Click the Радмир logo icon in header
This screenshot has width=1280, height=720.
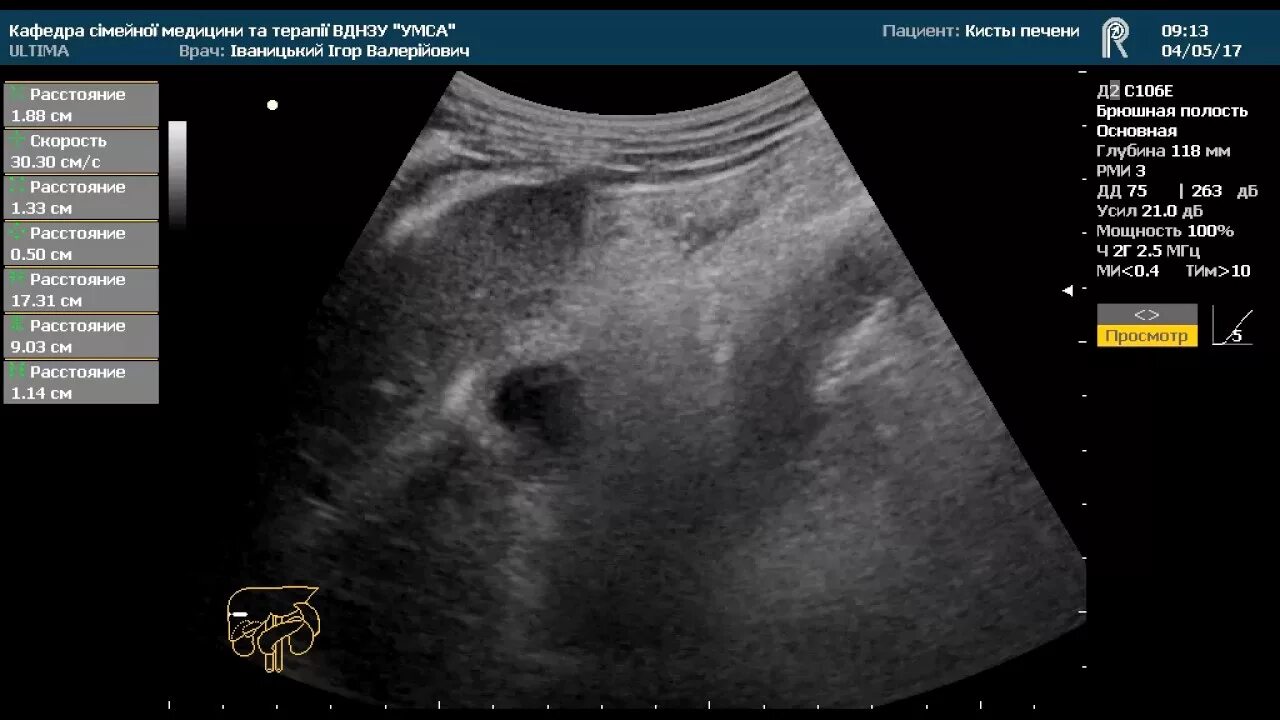pos(1115,38)
